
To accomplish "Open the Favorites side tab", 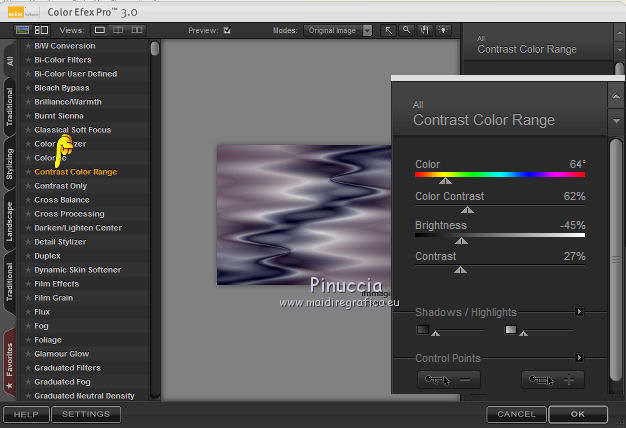I will [10, 361].
